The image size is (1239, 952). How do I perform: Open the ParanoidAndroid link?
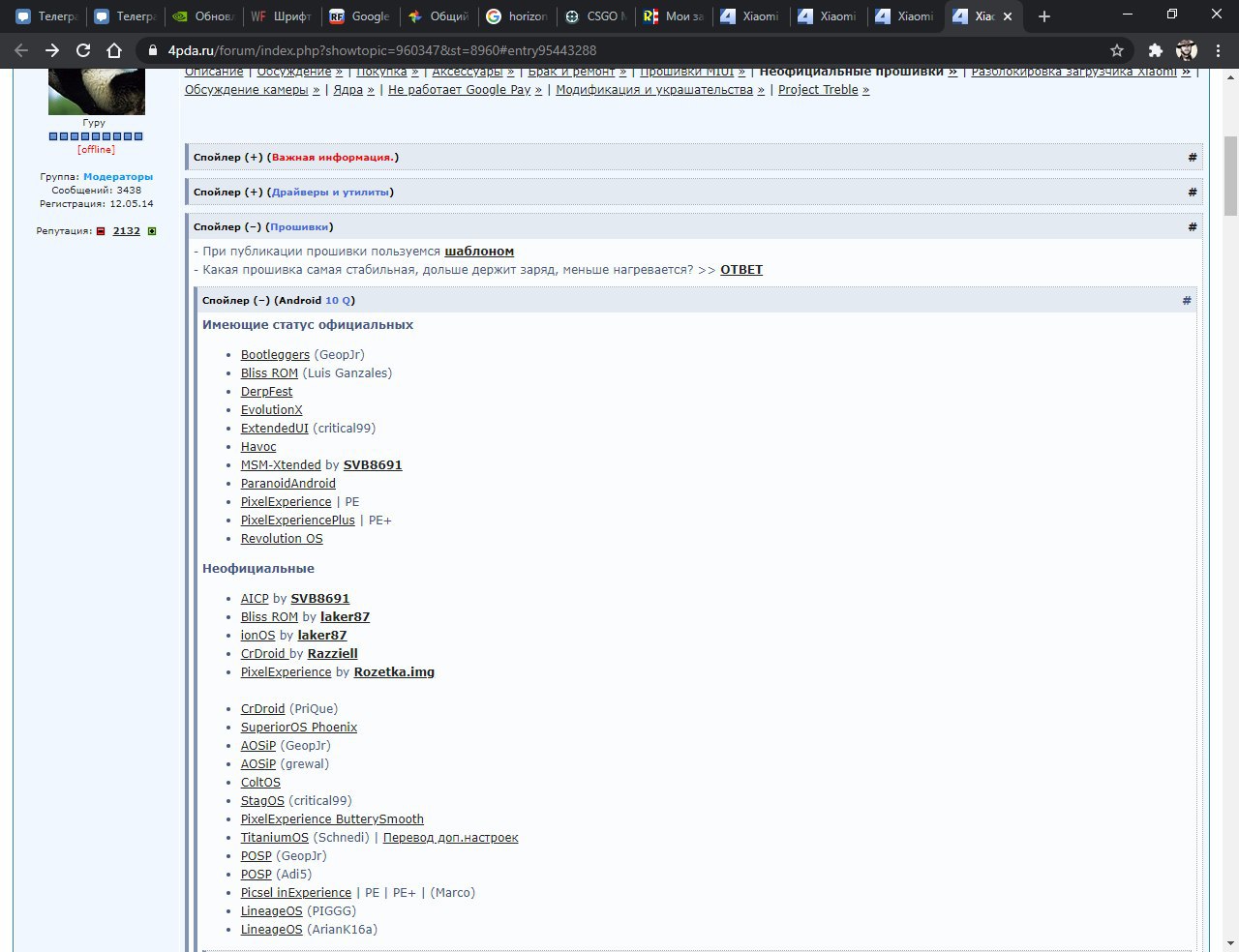[288, 484]
